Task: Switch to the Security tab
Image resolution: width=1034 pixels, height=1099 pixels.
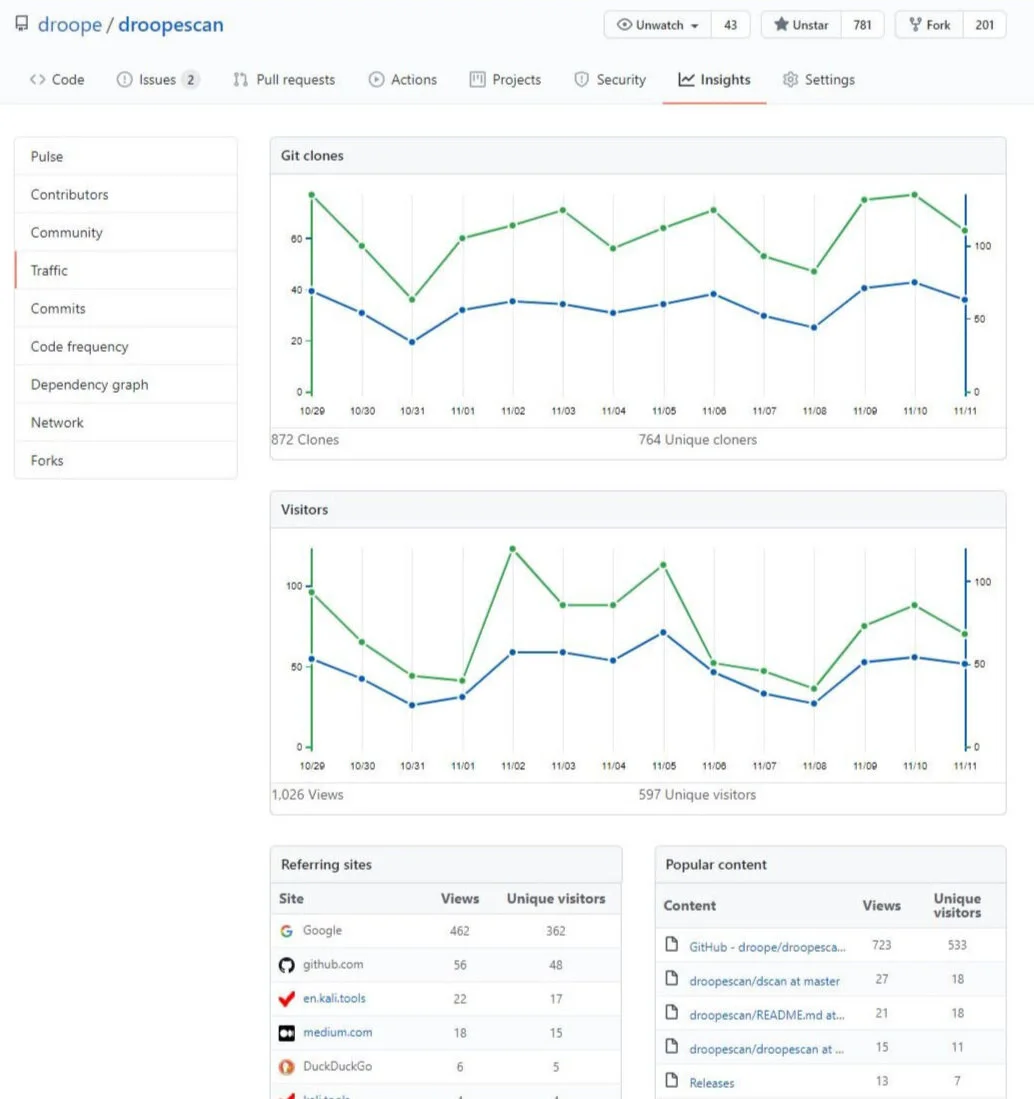Action: coord(610,79)
